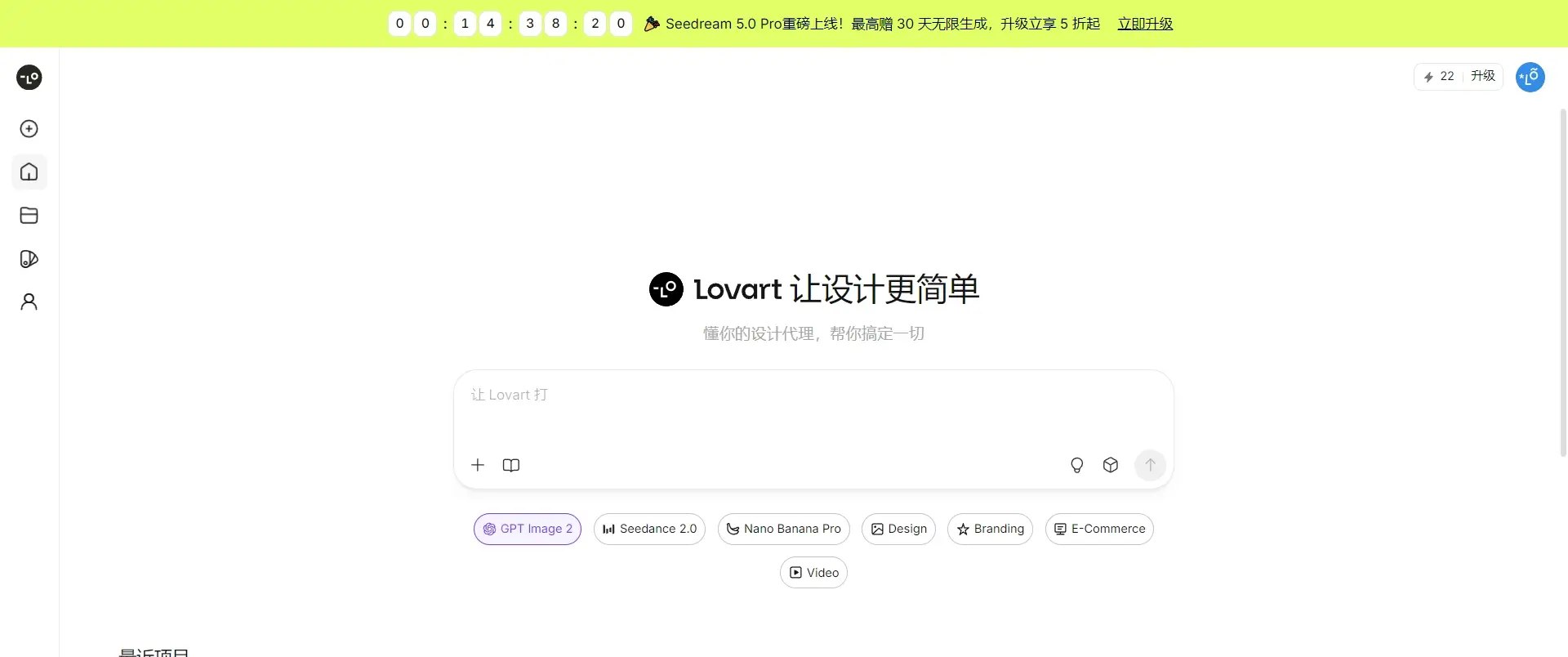This screenshot has height=657, width=1568.
Task: Open the book icon in the prompt box
Action: click(511, 465)
